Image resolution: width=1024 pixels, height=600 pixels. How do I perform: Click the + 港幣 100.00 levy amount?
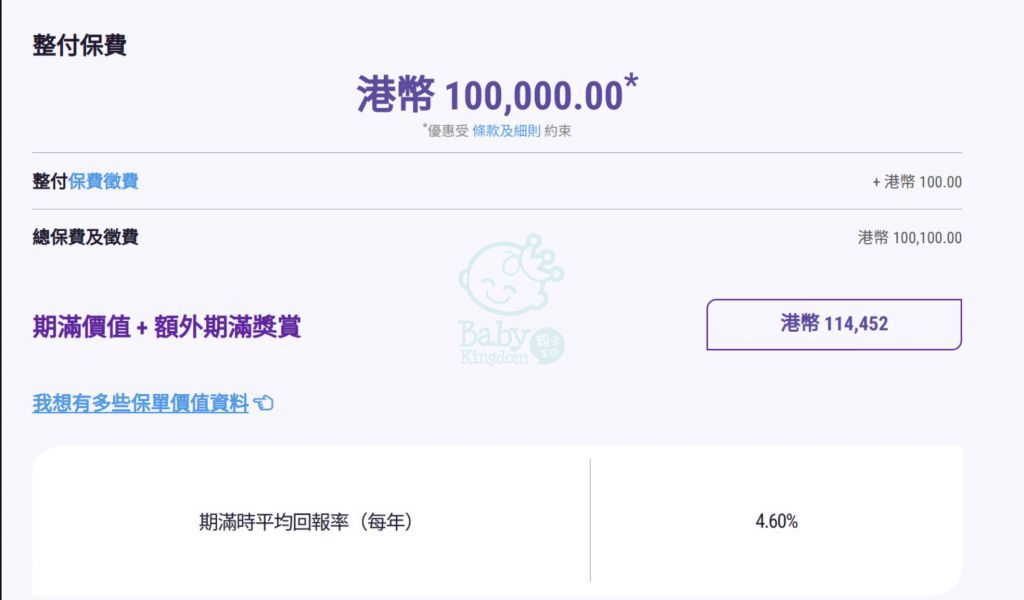(917, 182)
